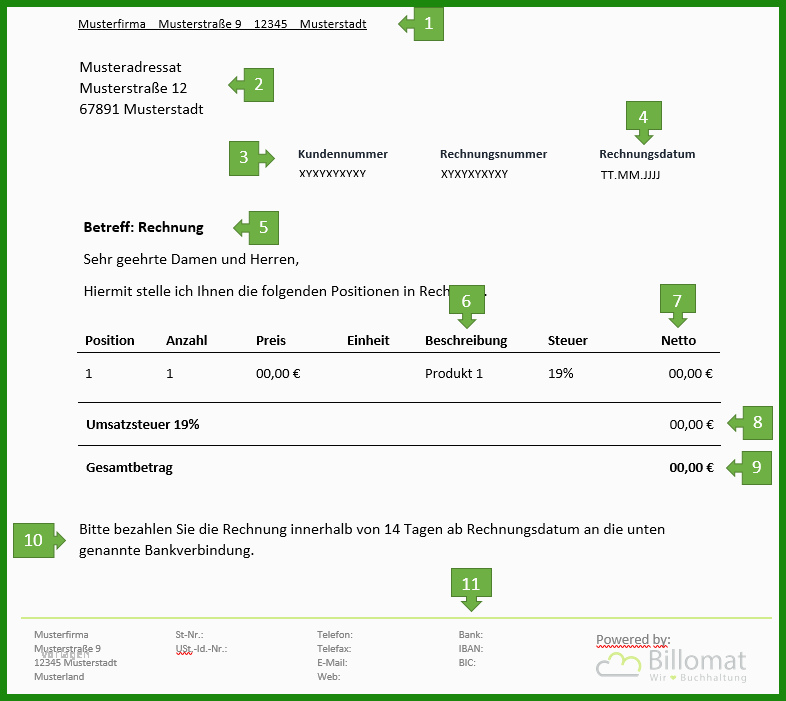Viewport: 786px width, 701px height.
Task: Select marker 10 beside the payment terms text
Action: point(39,540)
